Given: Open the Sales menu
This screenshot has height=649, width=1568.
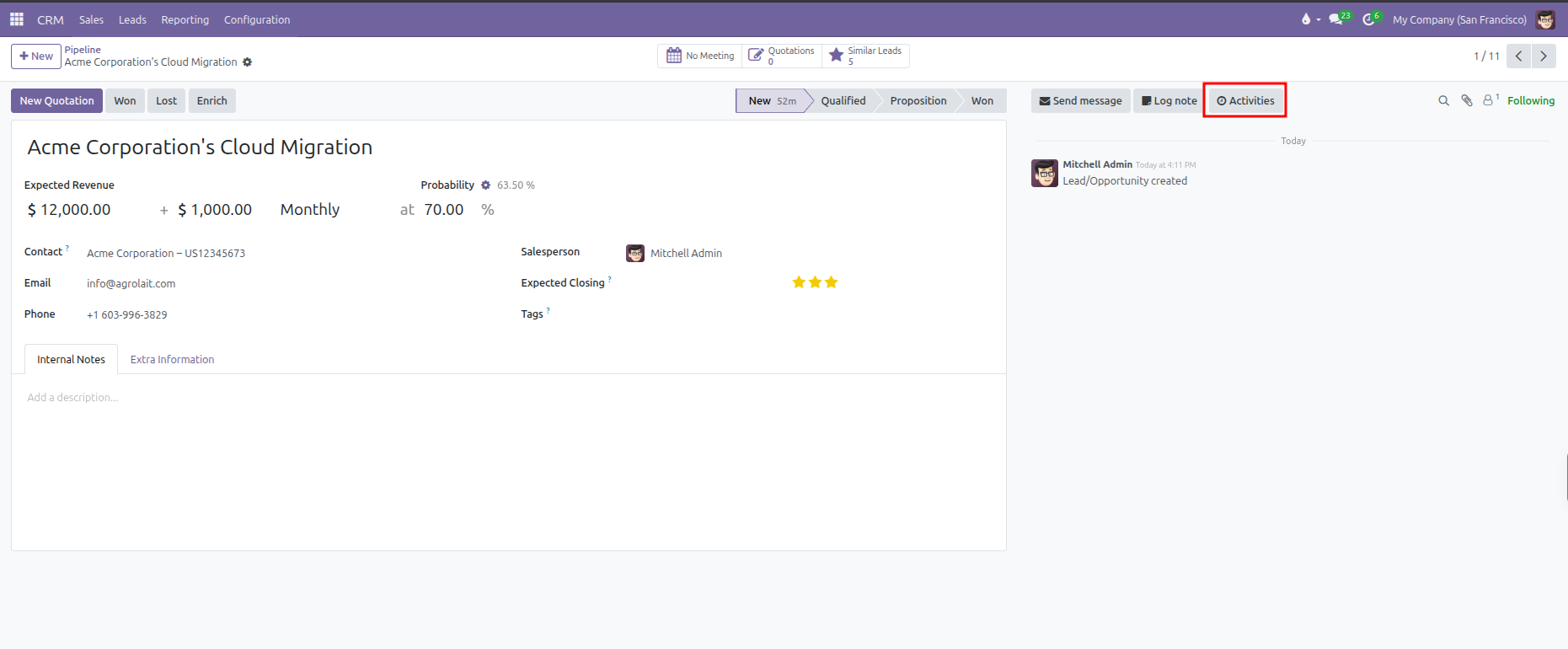Looking at the screenshot, I should [x=92, y=19].
